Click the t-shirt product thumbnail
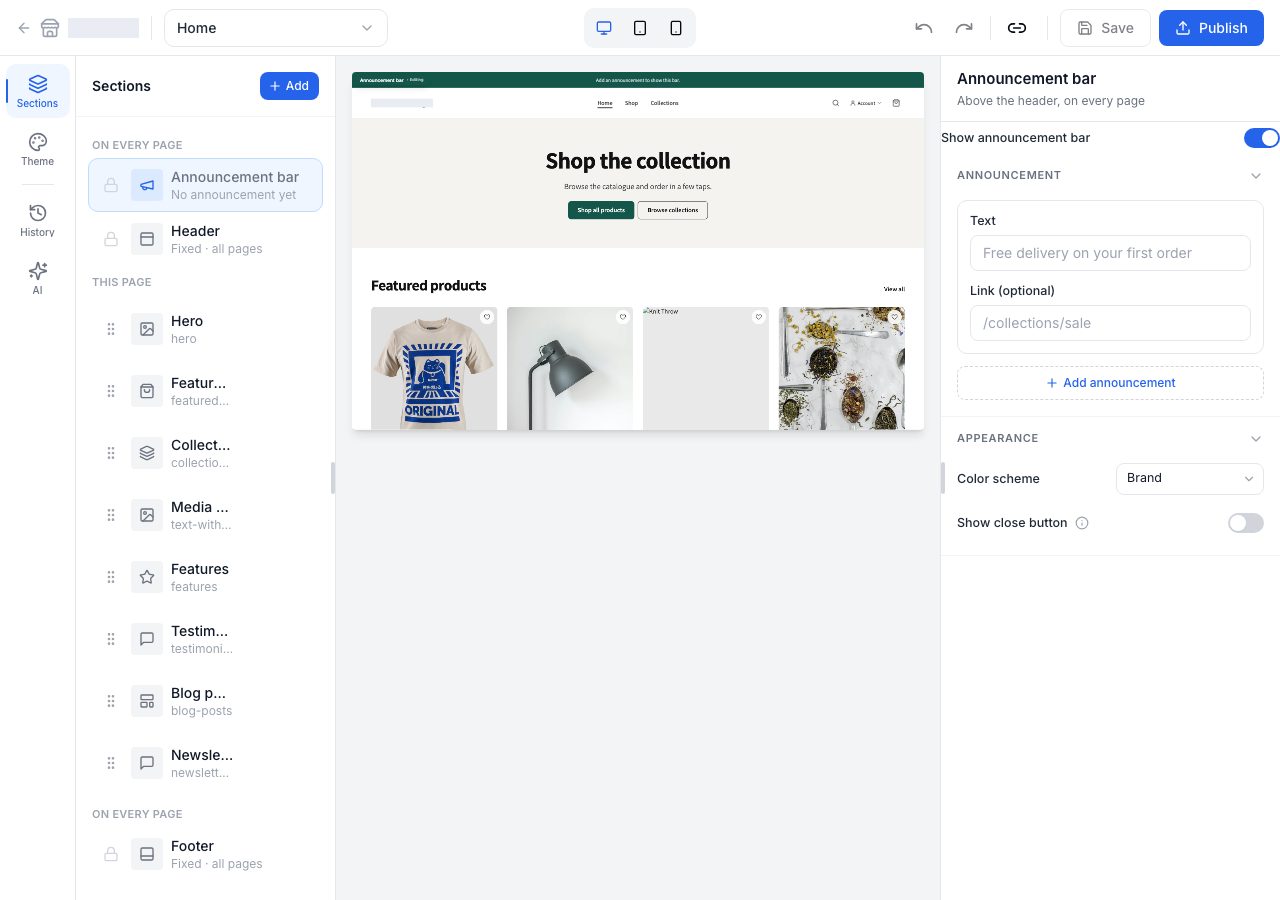 (x=434, y=368)
